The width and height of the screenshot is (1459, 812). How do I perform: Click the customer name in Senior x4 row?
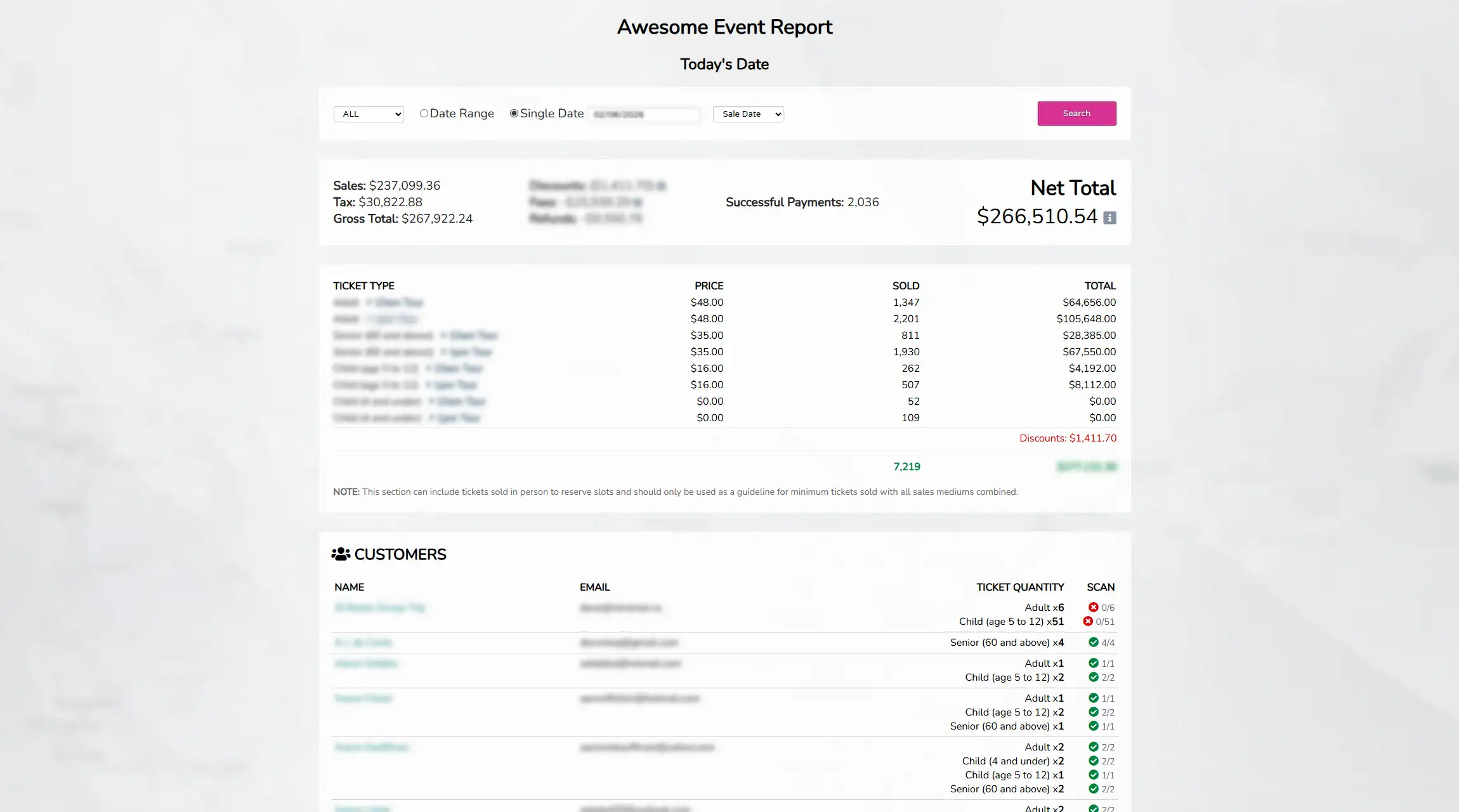pyautogui.click(x=363, y=643)
